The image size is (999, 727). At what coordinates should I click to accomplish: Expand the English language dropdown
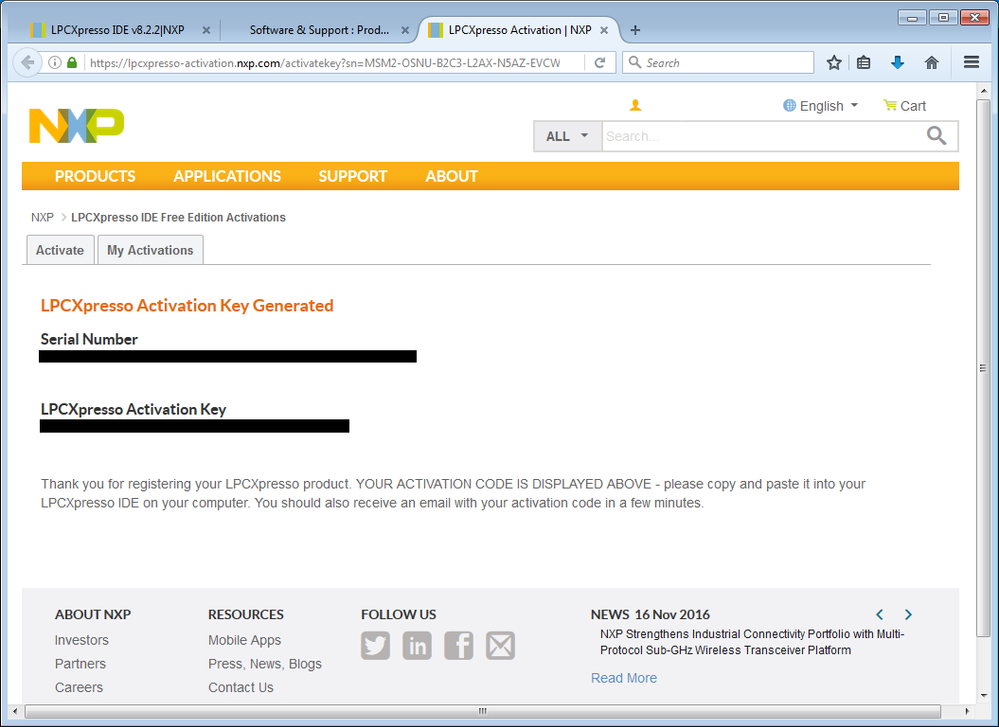coord(821,106)
